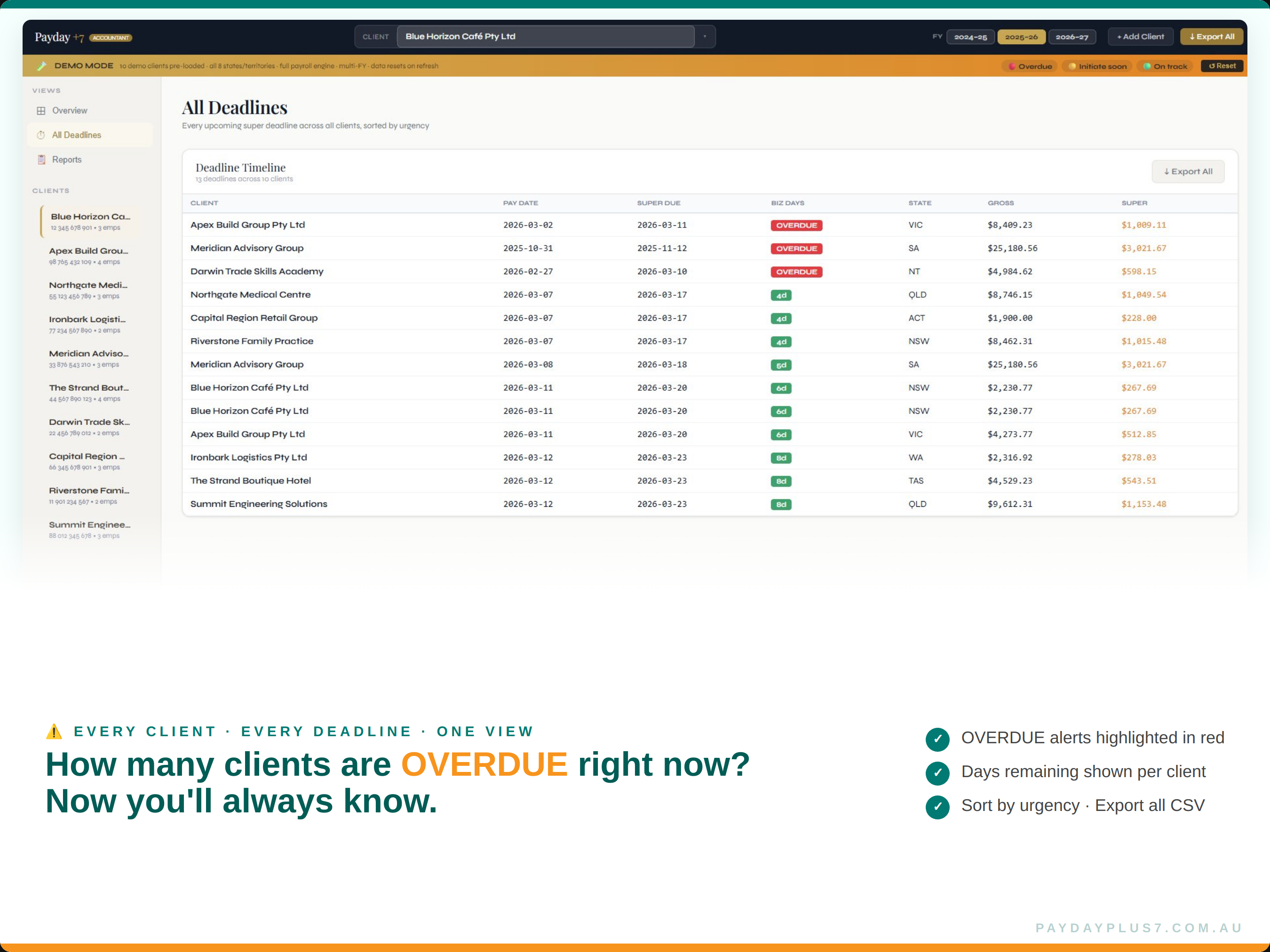
Task: Switch to the 2026-27 financial year
Action: pyautogui.click(x=1072, y=36)
